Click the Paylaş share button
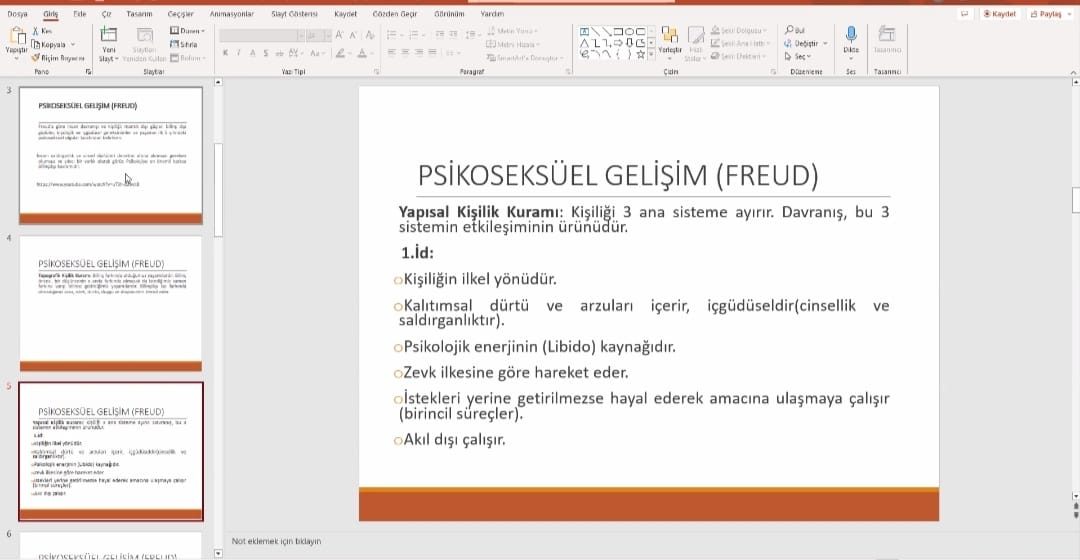This screenshot has width=1080, height=560. [1046, 14]
